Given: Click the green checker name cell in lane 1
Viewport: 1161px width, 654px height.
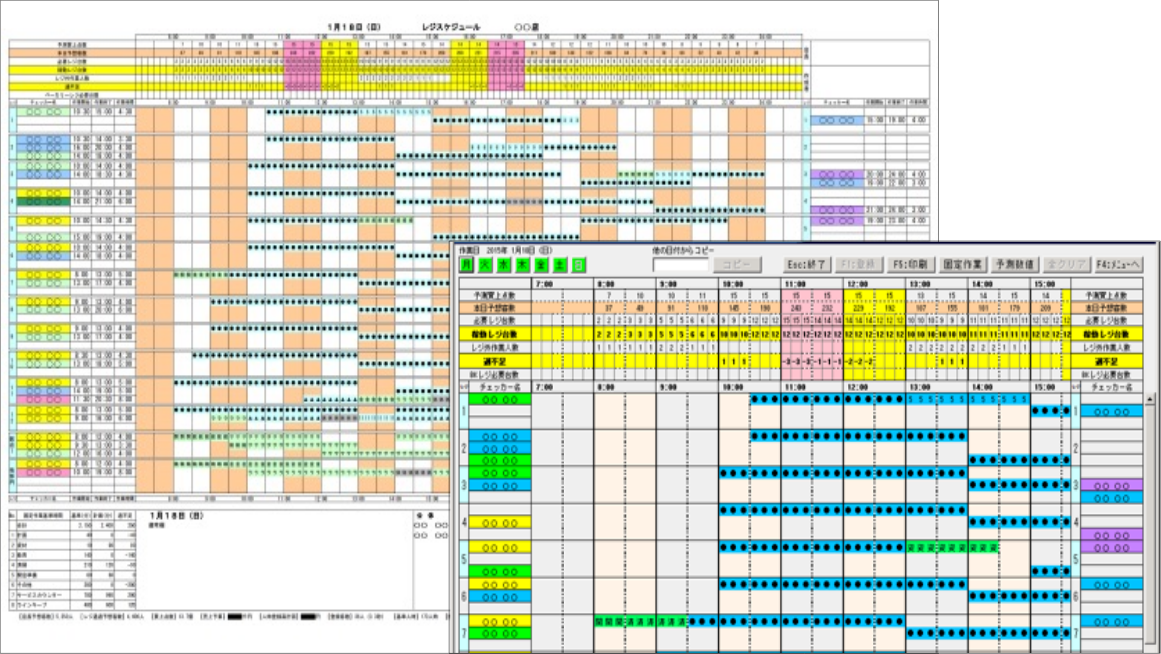Looking at the screenshot, I should tap(500, 400).
